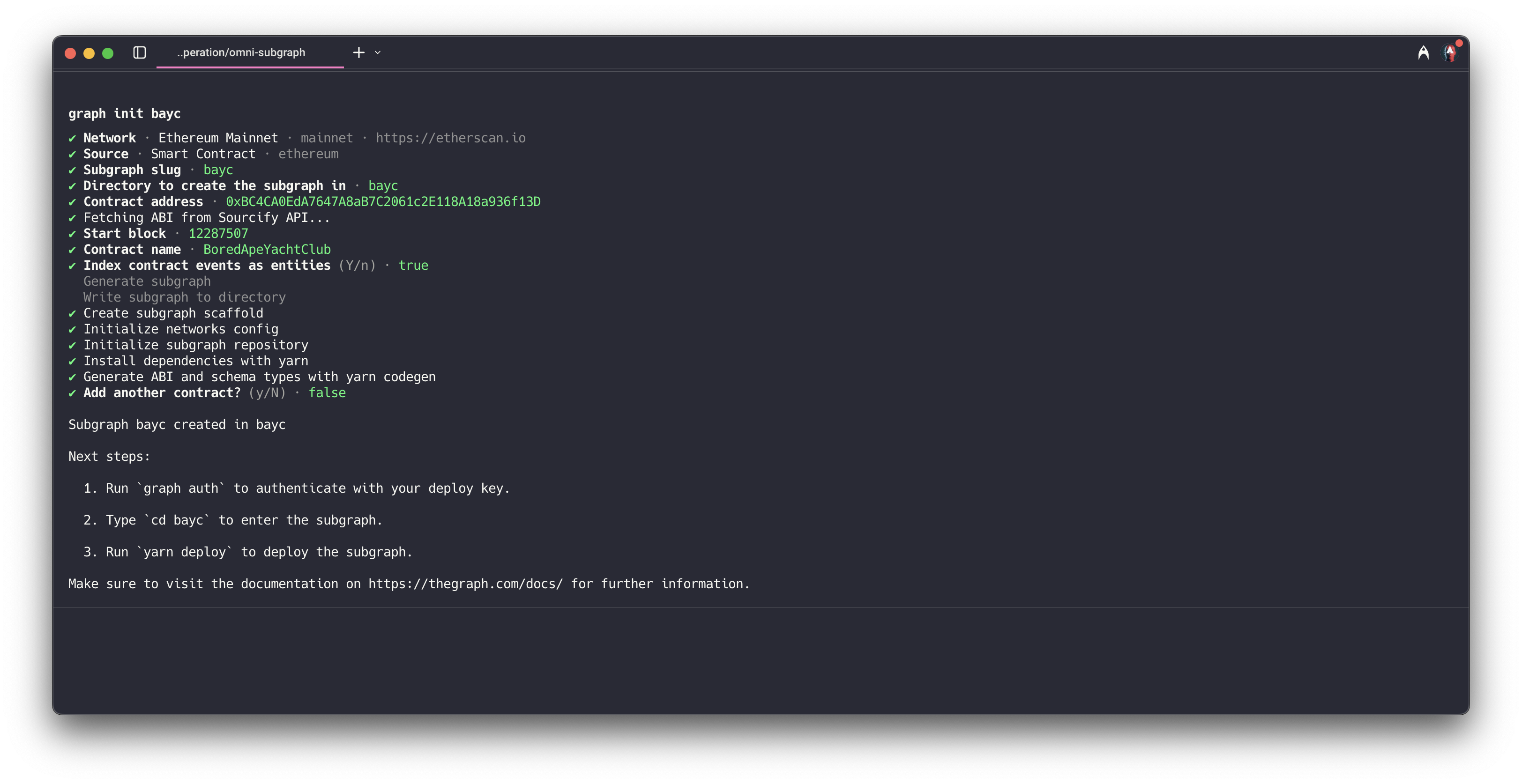Click the empty input area below the output

coord(761,660)
